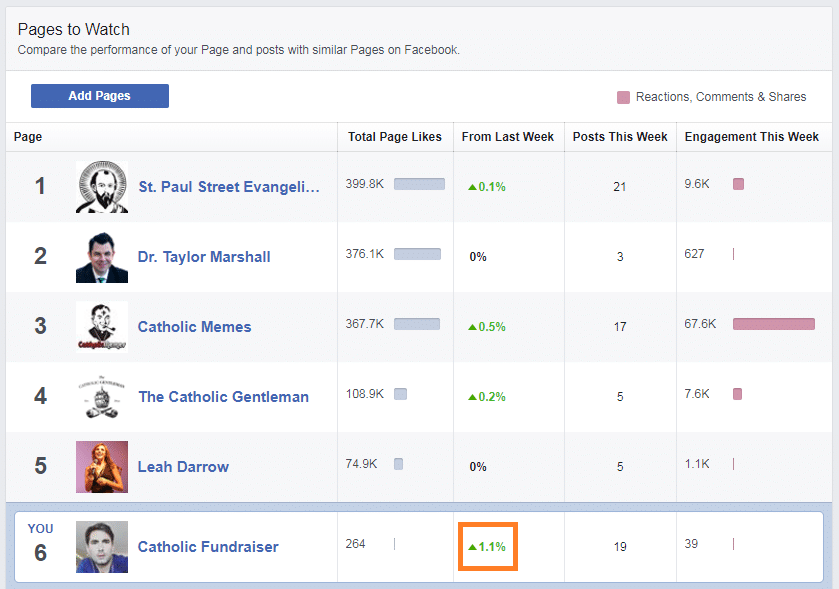Image resolution: width=839 pixels, height=589 pixels.
Task: Click the Reactions, Comments & Shares legend swatch
Action: (624, 97)
